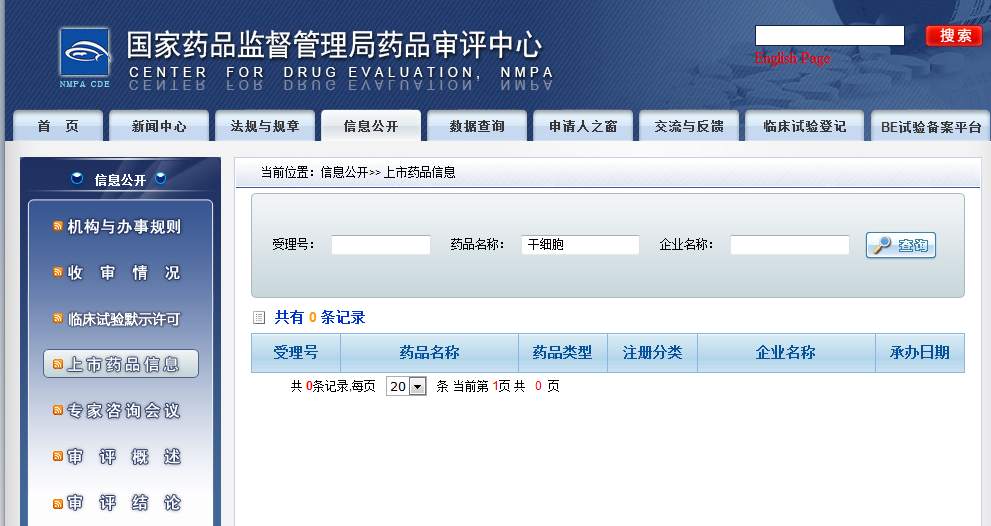Click RSS icon beside 审评结论
The width and height of the screenshot is (991, 526).
click(x=58, y=503)
